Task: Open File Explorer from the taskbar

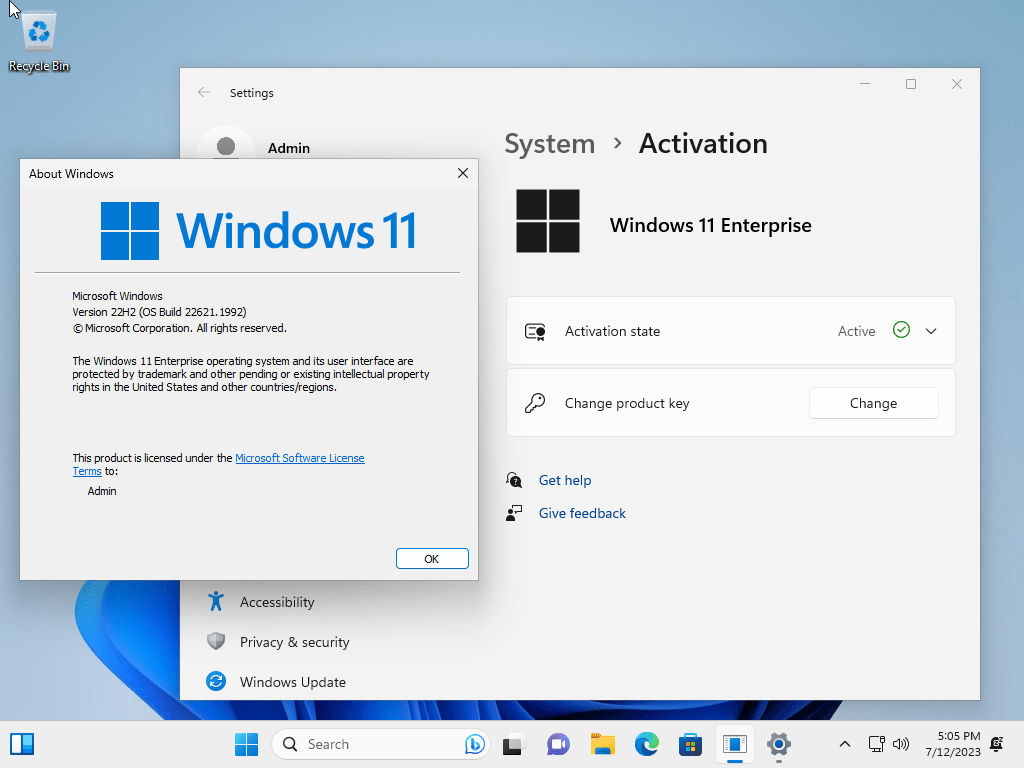Action: tap(603, 744)
